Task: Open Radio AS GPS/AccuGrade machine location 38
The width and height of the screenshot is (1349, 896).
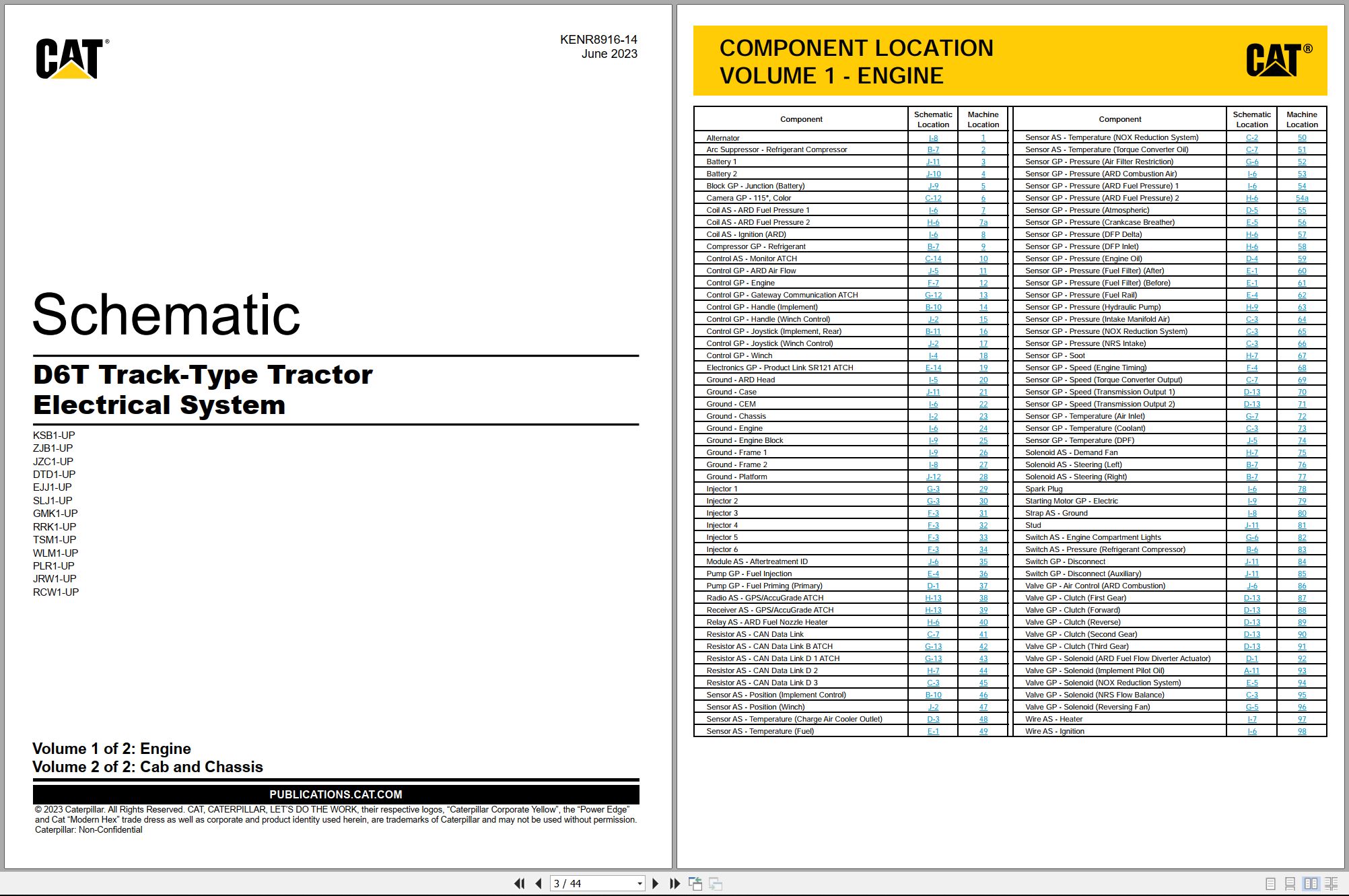Action: [x=983, y=598]
